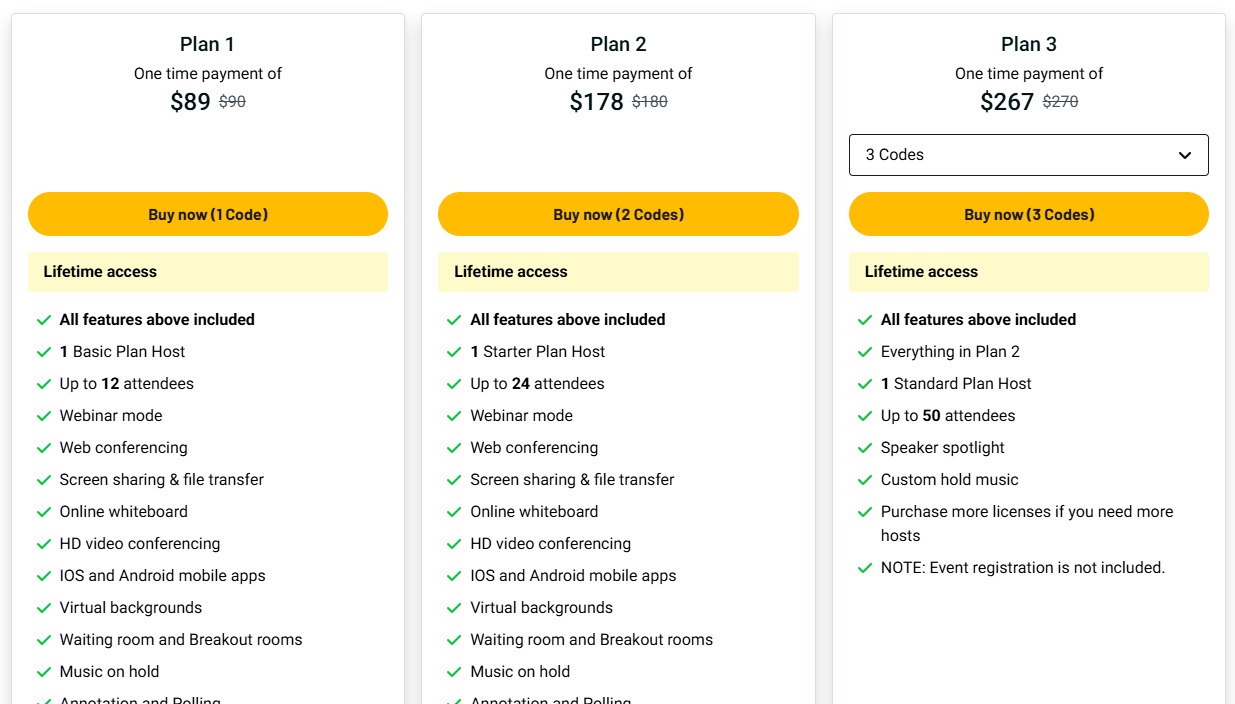This screenshot has width=1235, height=704.
Task: Click checkmark beside Everything in Plan 2
Action: click(865, 352)
